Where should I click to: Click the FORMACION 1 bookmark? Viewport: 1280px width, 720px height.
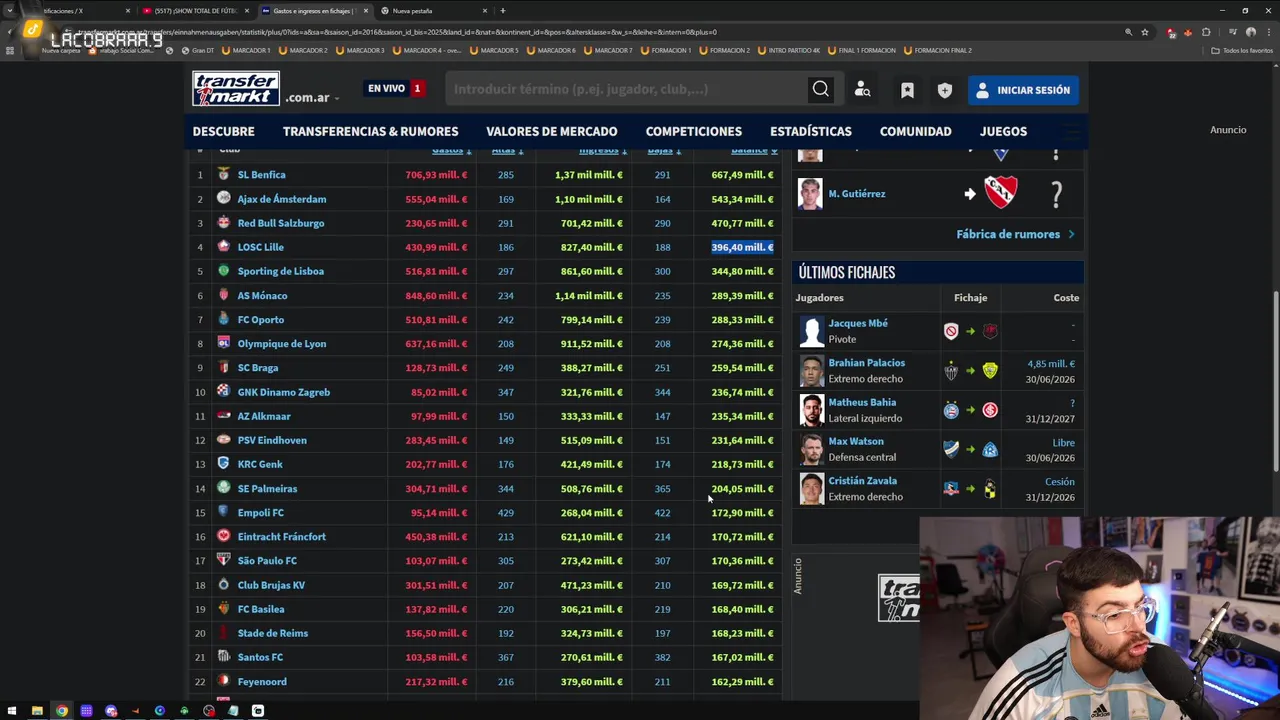(x=667, y=50)
